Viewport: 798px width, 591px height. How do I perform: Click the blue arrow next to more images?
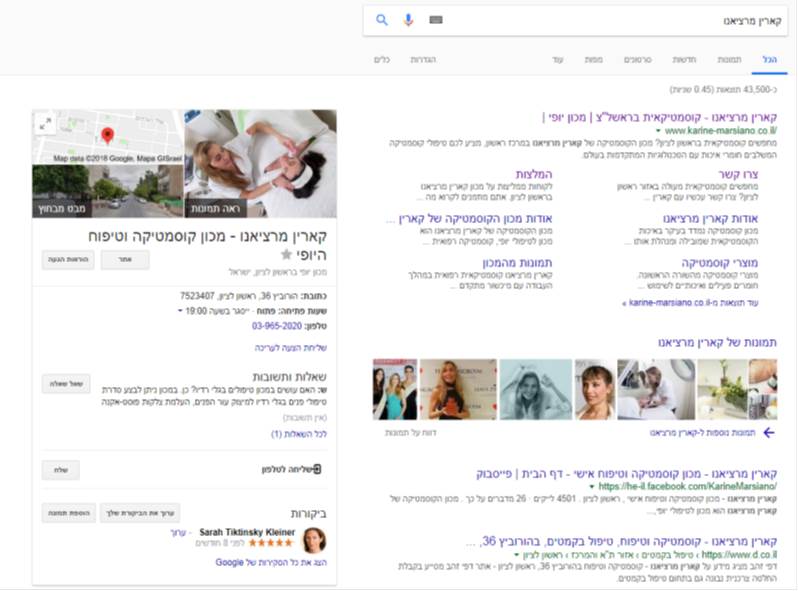point(769,433)
